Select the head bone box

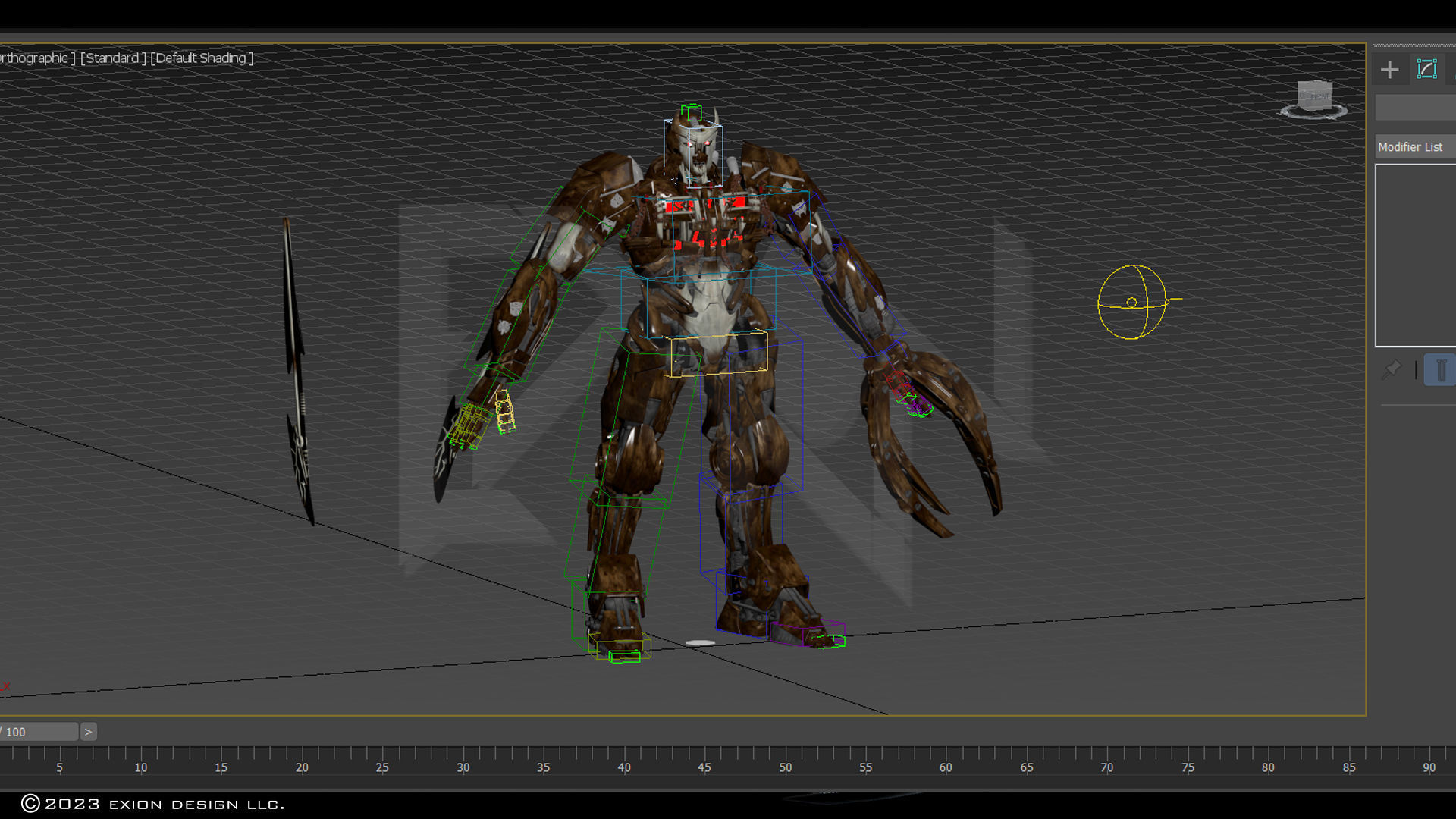point(693,153)
